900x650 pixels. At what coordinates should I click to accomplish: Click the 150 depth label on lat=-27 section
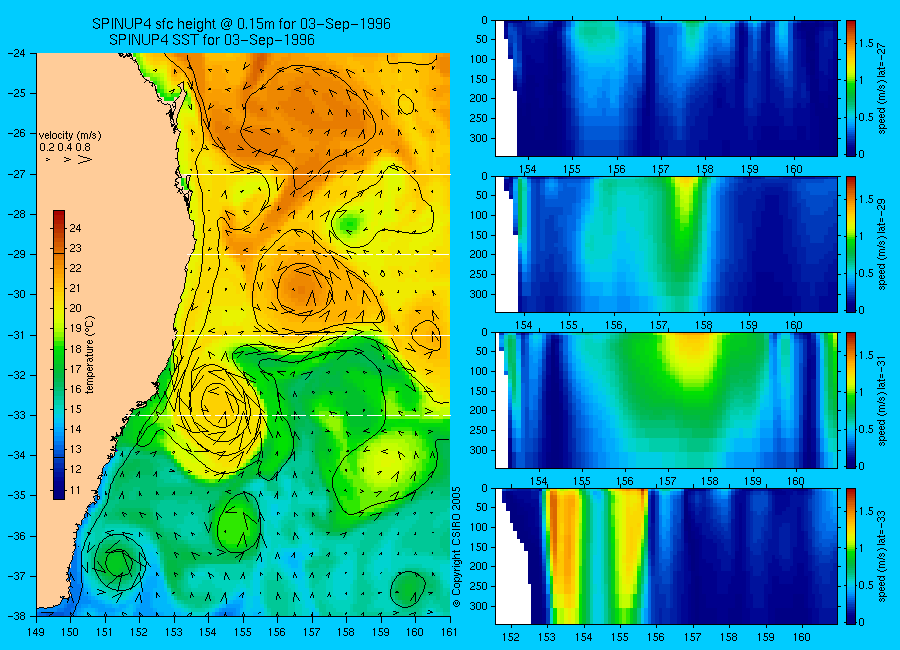click(478, 79)
